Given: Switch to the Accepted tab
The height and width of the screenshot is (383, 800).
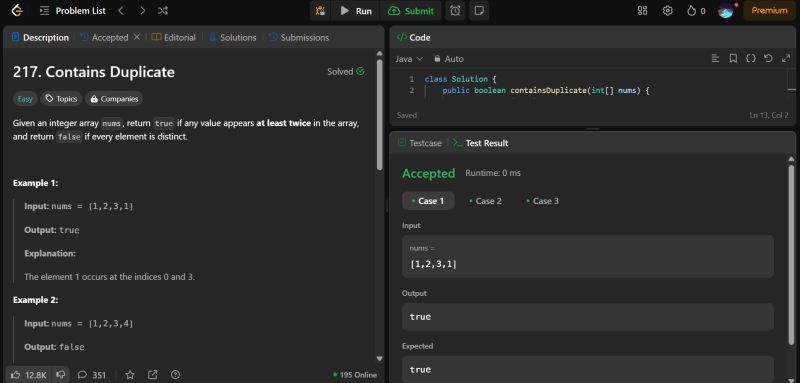Looking at the screenshot, I should (x=105, y=38).
